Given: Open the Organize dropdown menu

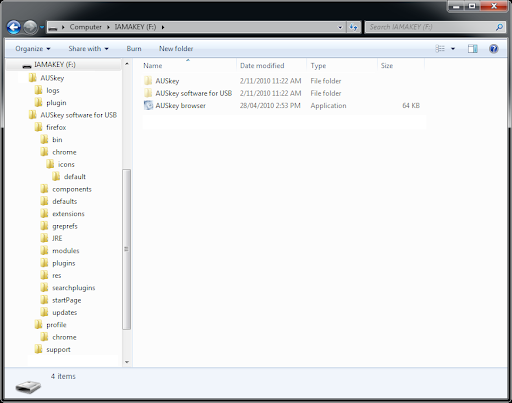Looking at the screenshot, I should point(33,49).
